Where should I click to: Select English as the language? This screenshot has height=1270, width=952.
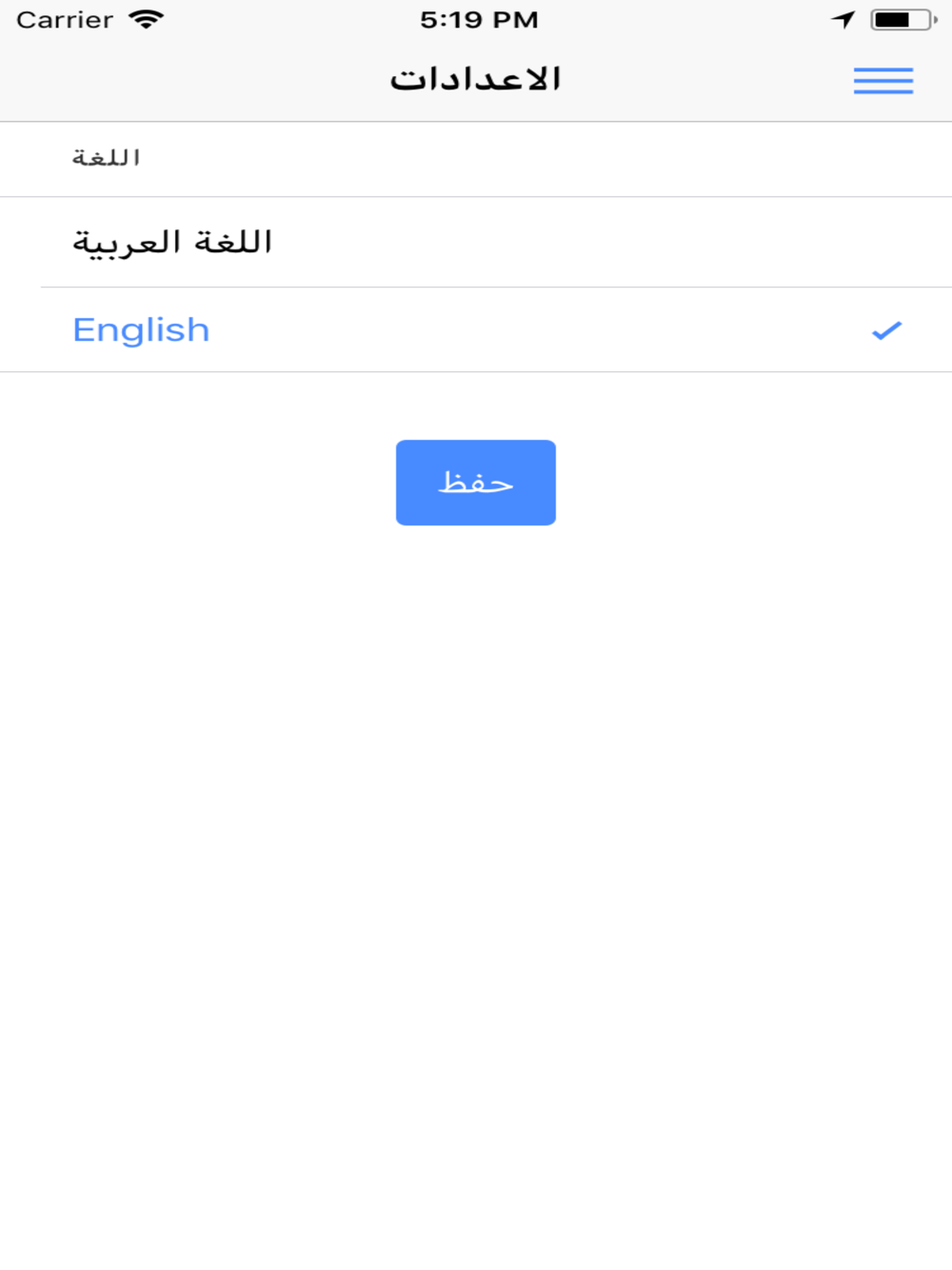click(476, 329)
